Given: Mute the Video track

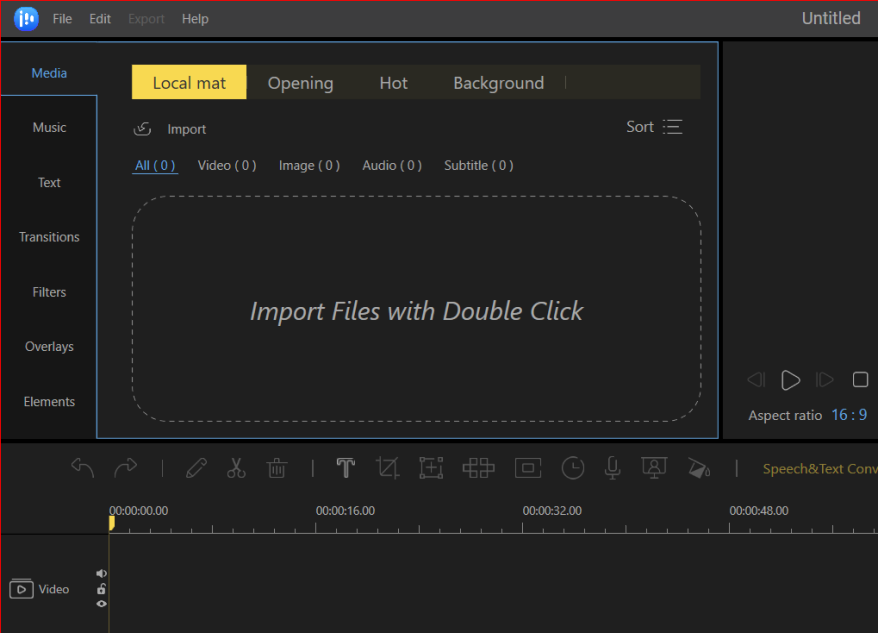Looking at the screenshot, I should coord(101,574).
